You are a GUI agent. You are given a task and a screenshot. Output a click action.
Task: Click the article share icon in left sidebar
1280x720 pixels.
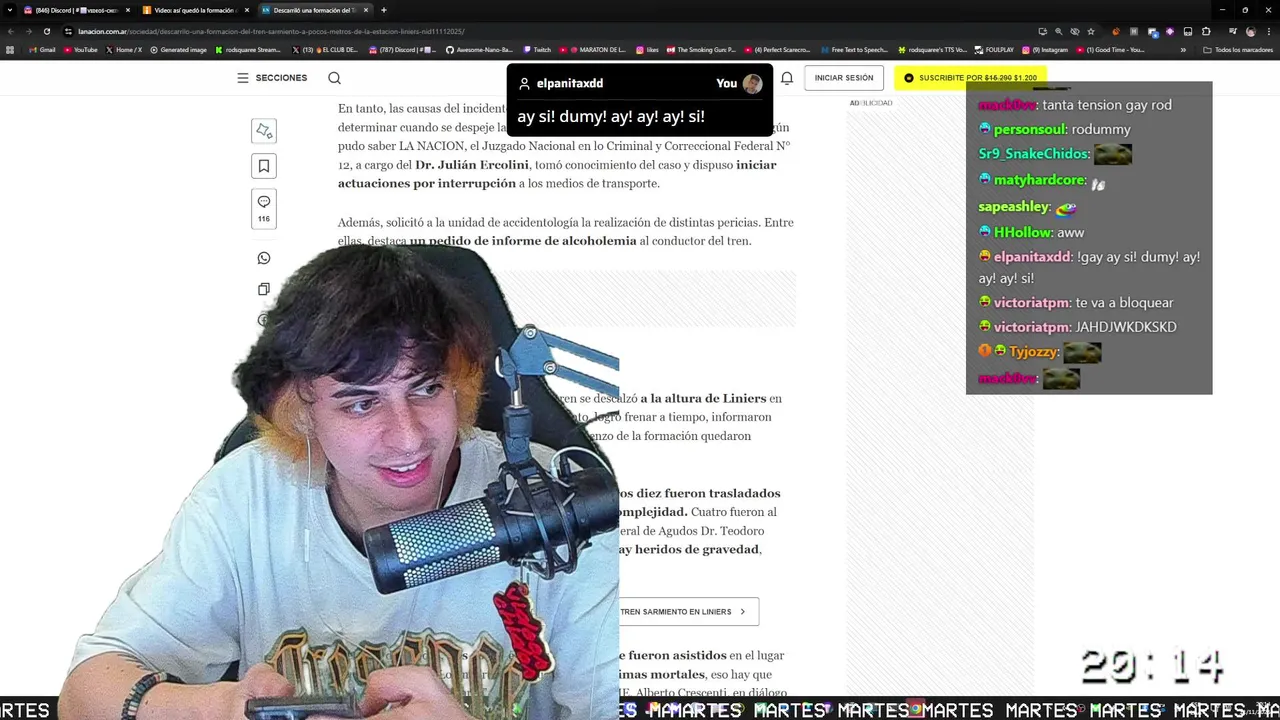click(x=264, y=130)
